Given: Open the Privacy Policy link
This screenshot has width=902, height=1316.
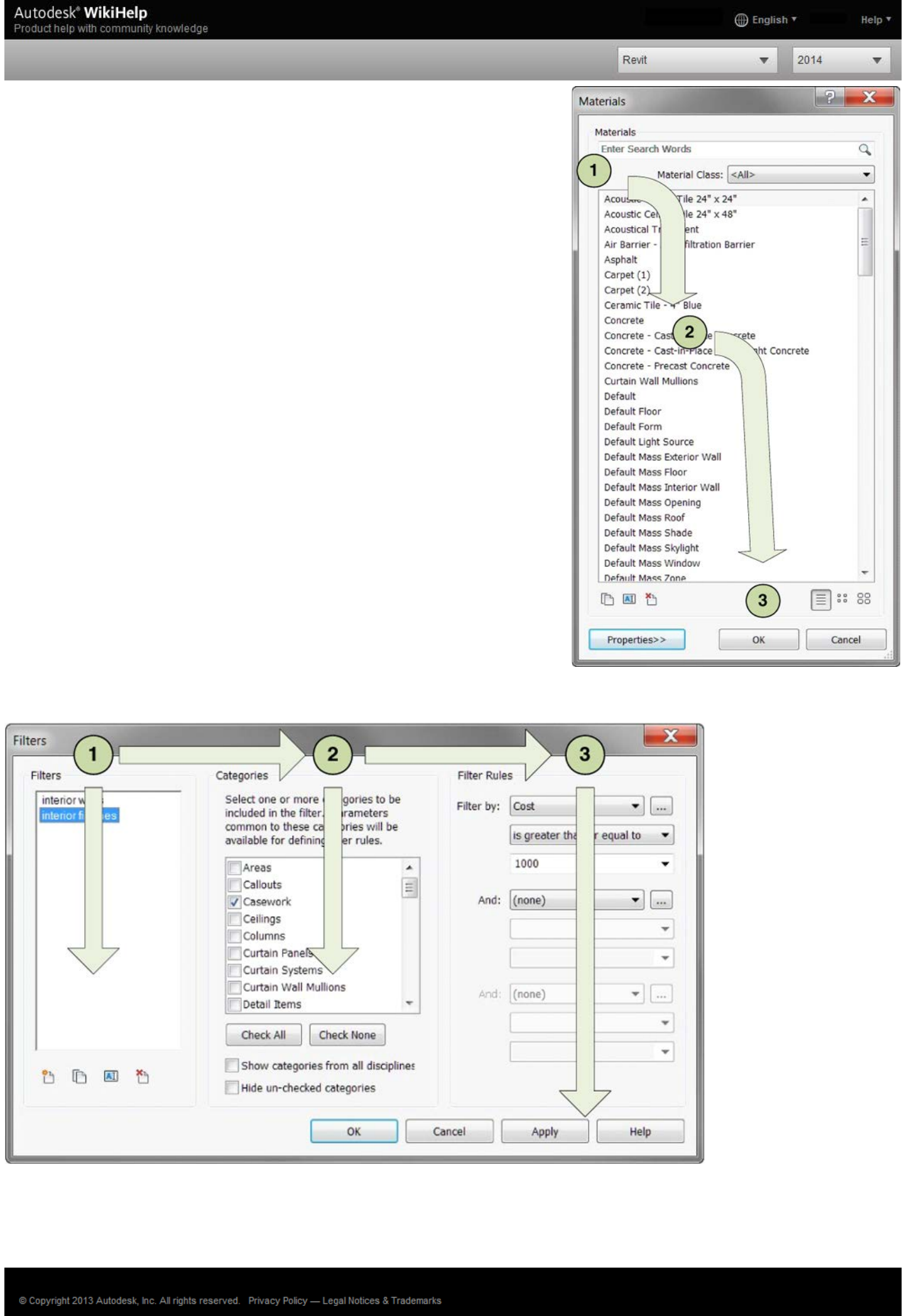Looking at the screenshot, I should (278, 1300).
